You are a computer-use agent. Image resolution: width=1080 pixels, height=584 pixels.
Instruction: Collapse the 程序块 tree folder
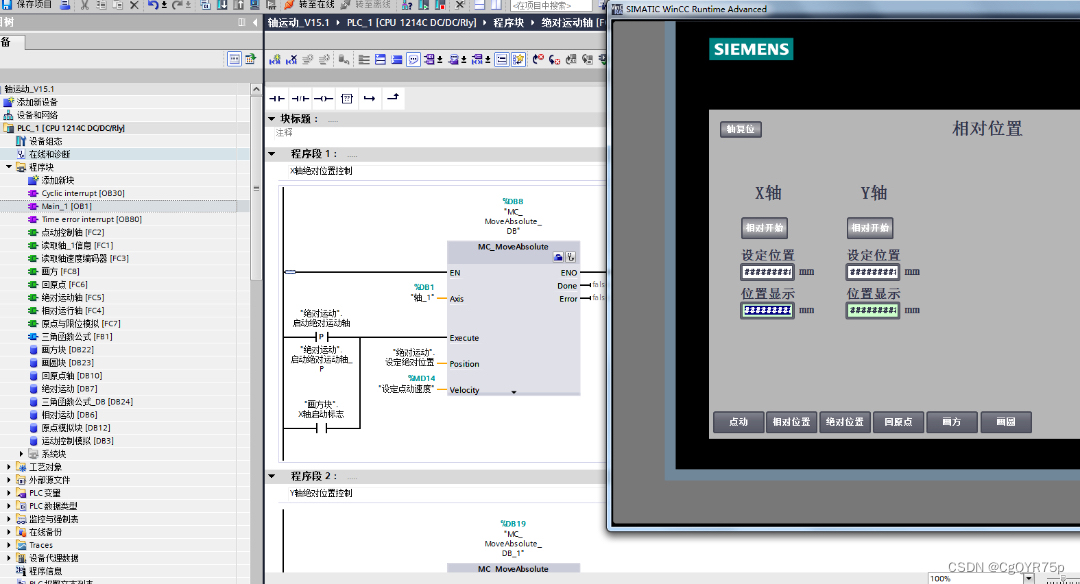[9, 167]
